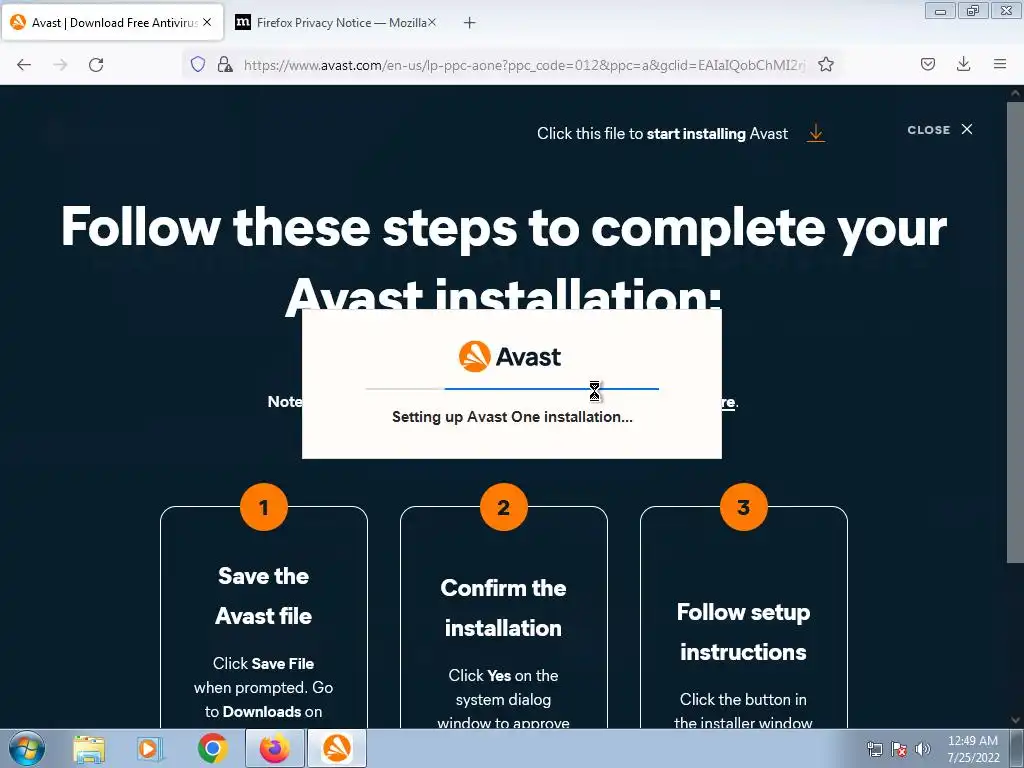The width and height of the screenshot is (1024, 768).
Task: Dismiss the overlay with CLOSE
Action: coord(940,130)
